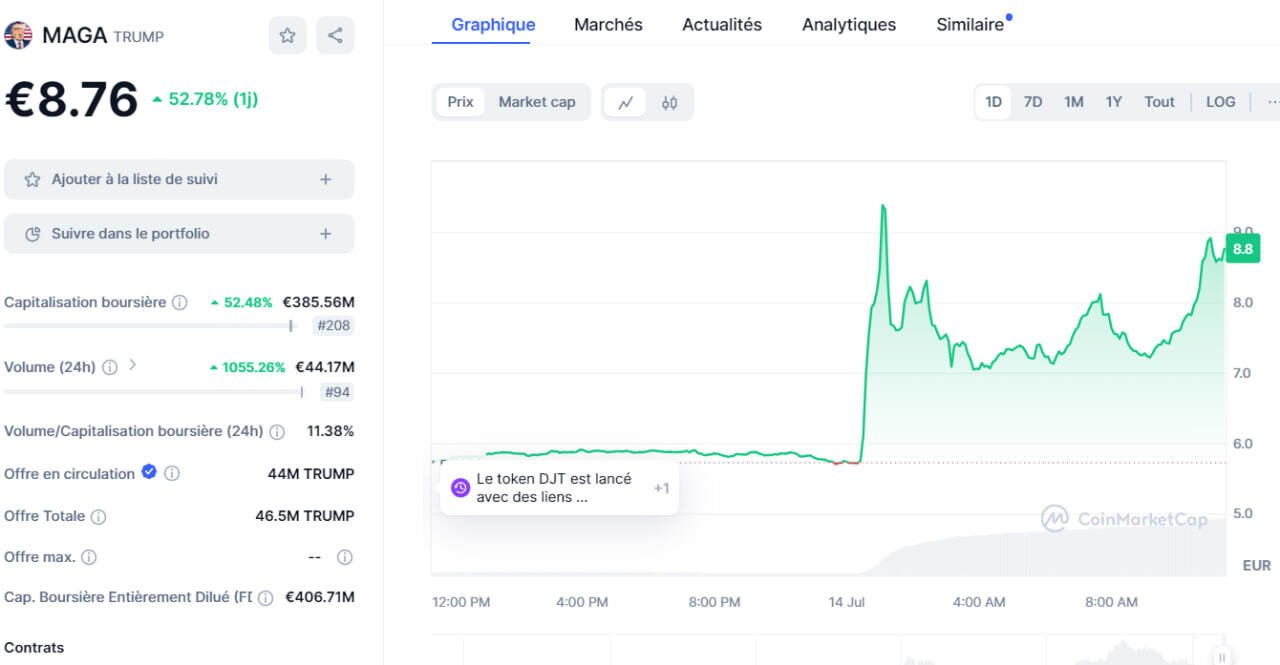Viewport: 1280px width, 665px height.
Task: Click the €385.56M market cap value
Action: [x=318, y=302]
